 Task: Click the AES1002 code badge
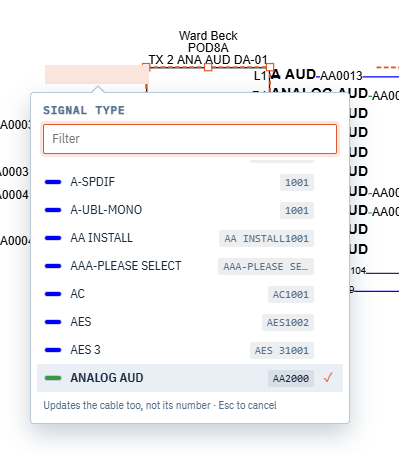pos(288,322)
